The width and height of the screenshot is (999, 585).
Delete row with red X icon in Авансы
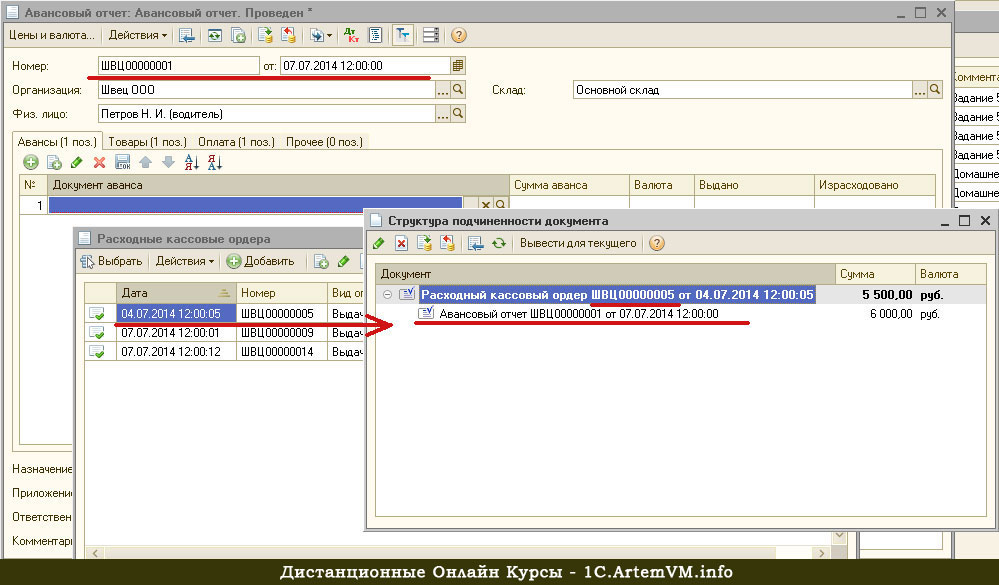99,162
